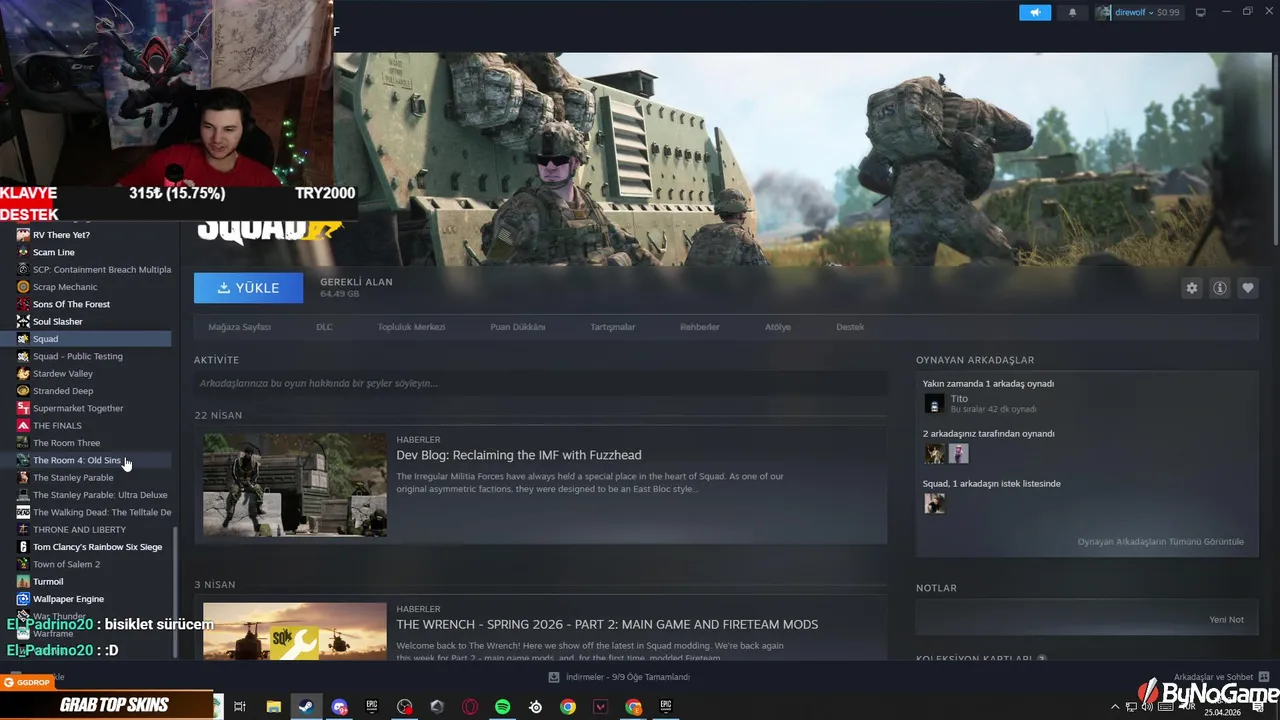Screen dimensions: 1280x720
Task: Click first avatar under friends who played
Action: click(934, 454)
